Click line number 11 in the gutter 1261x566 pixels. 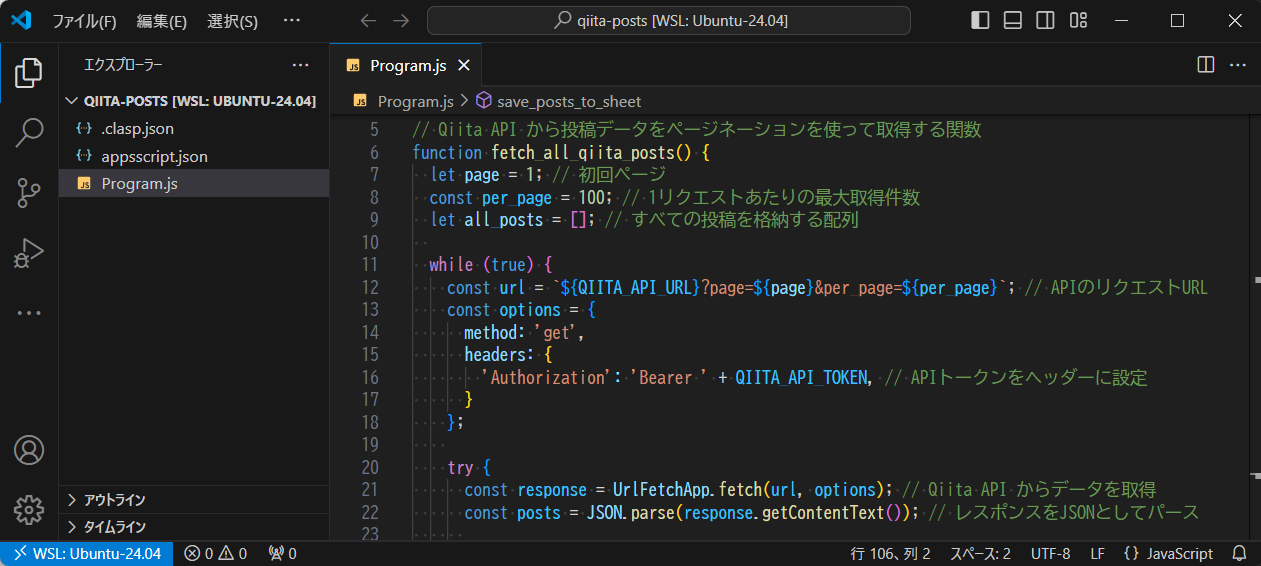coord(371,265)
